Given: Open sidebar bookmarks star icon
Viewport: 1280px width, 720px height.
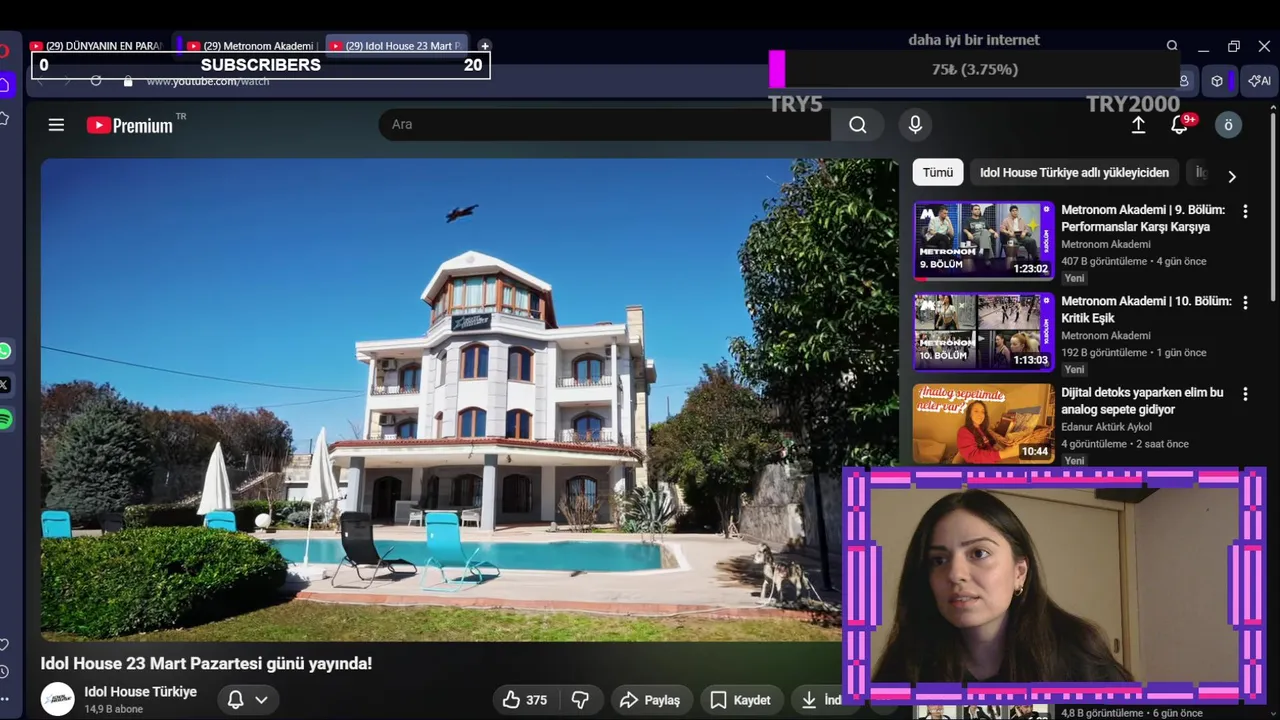Looking at the screenshot, I should coord(4,118).
